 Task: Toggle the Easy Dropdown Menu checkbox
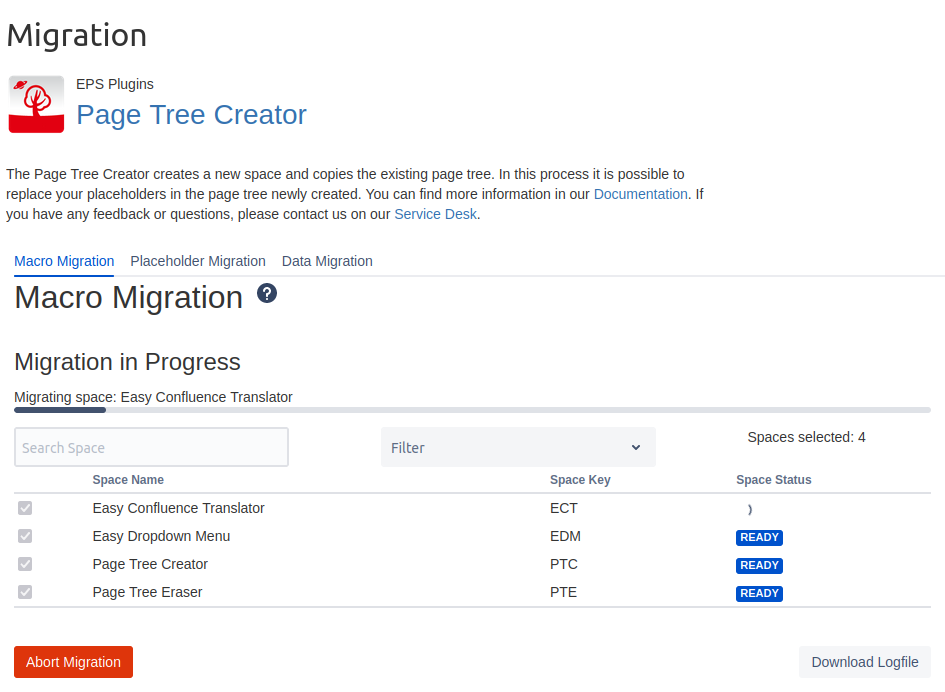point(25,536)
